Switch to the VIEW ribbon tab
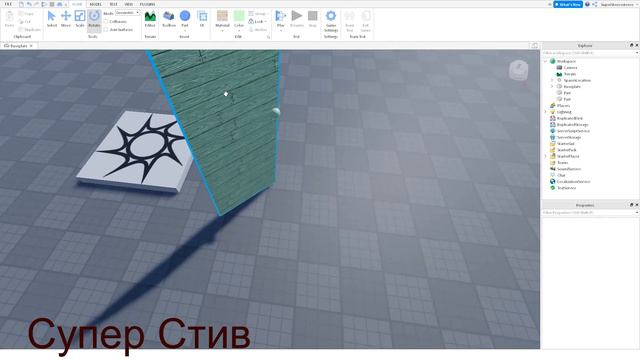 pyautogui.click(x=129, y=4)
